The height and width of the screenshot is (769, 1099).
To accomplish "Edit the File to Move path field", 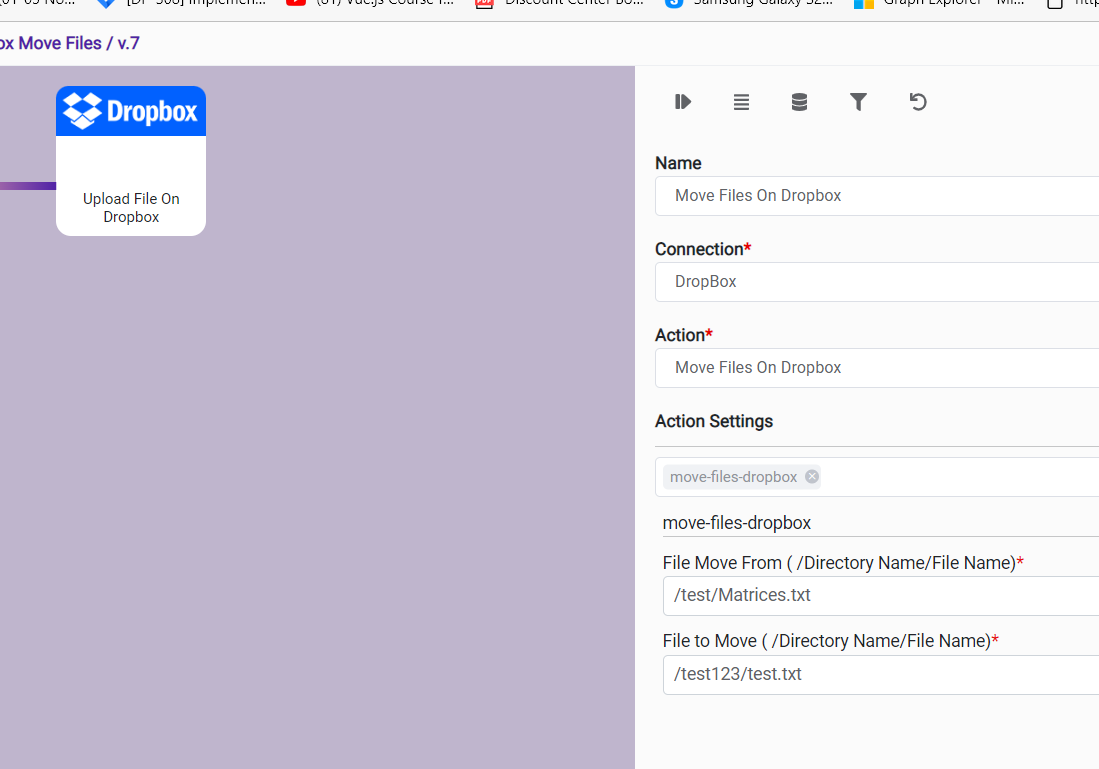I will point(880,675).
